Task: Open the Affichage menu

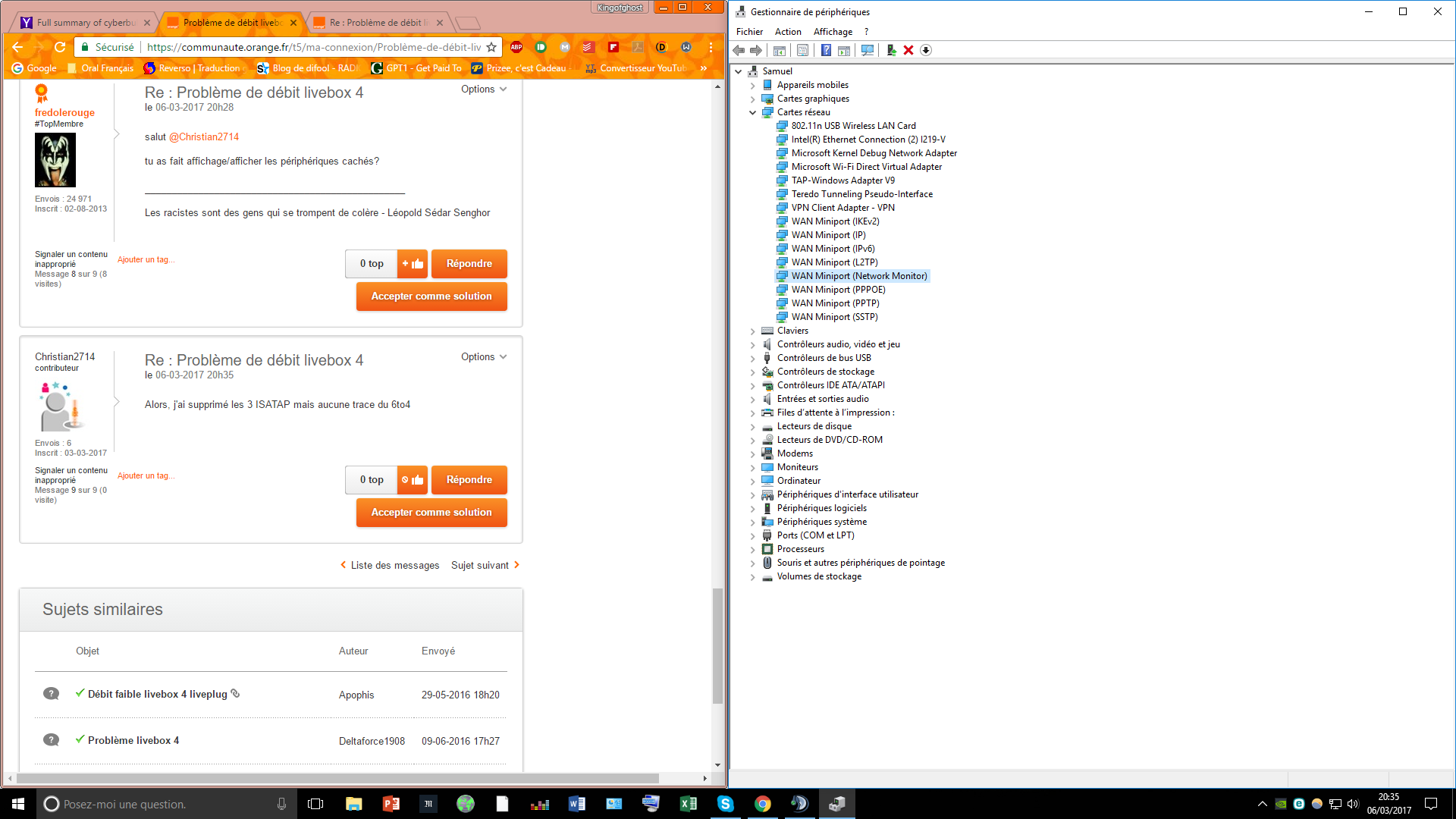Action: point(833,32)
